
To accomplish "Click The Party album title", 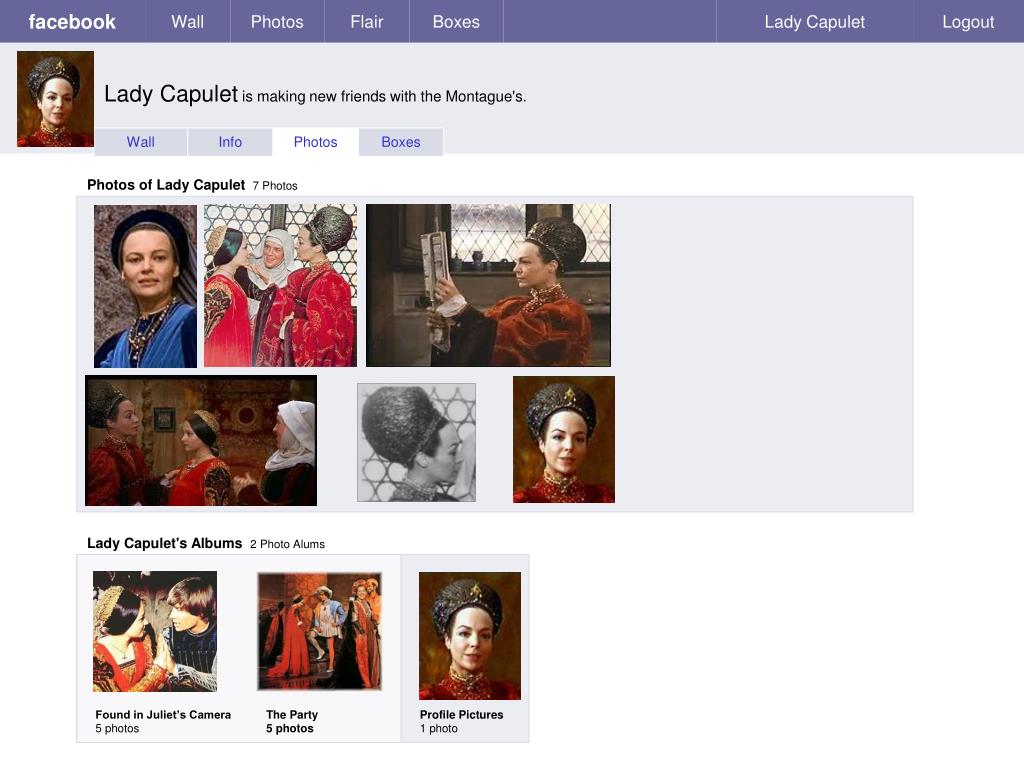I will pos(292,714).
